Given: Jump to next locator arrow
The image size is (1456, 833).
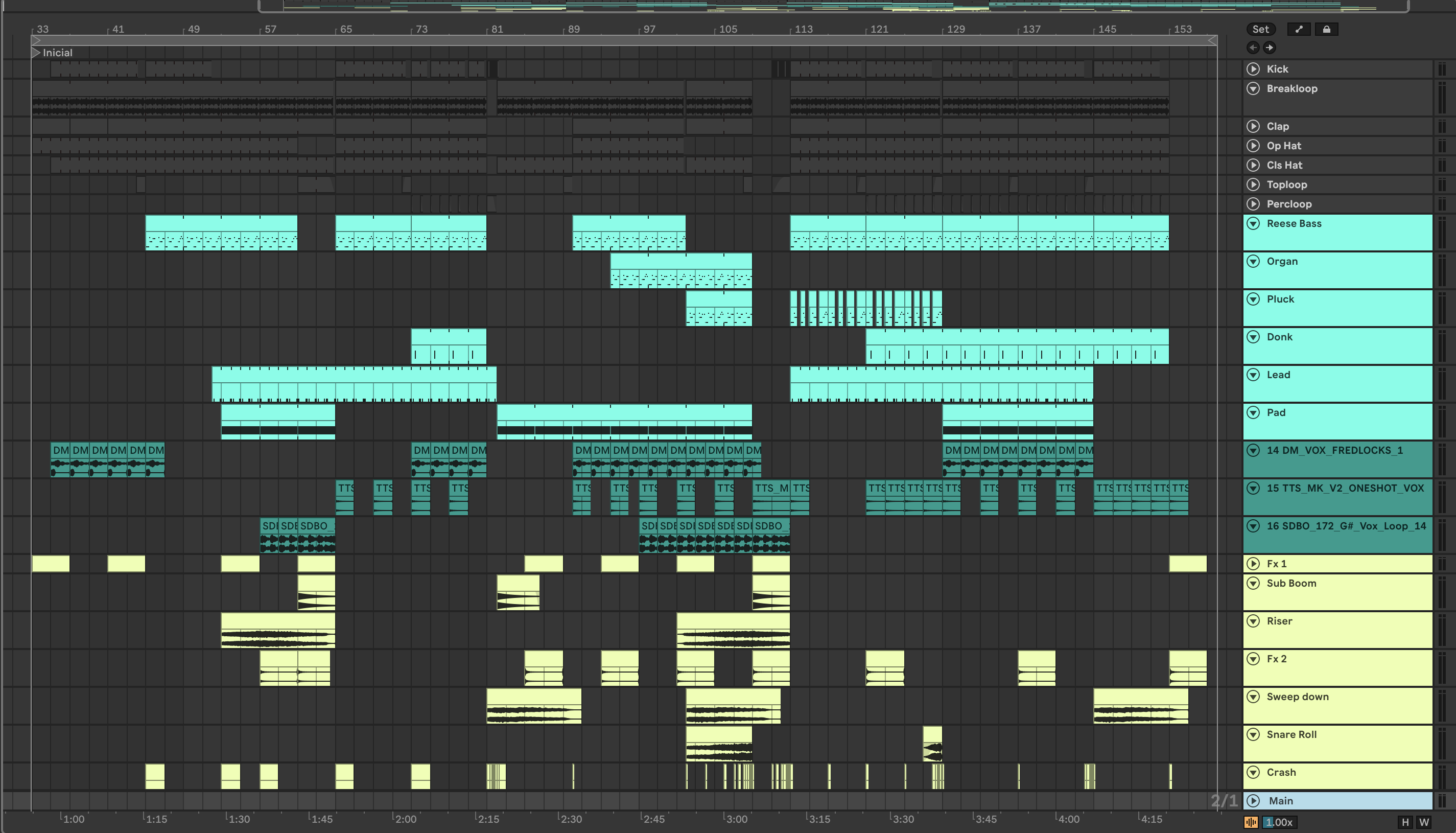Looking at the screenshot, I should pyautogui.click(x=1269, y=48).
